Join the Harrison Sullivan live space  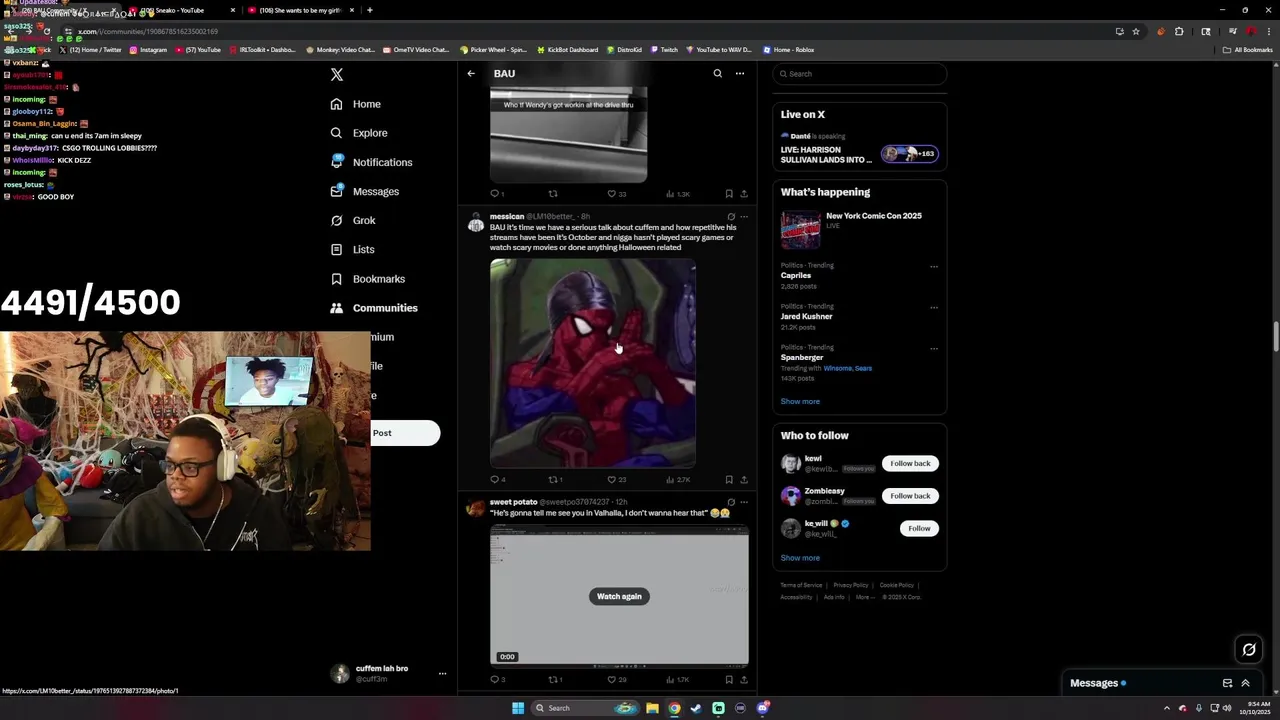click(x=860, y=150)
